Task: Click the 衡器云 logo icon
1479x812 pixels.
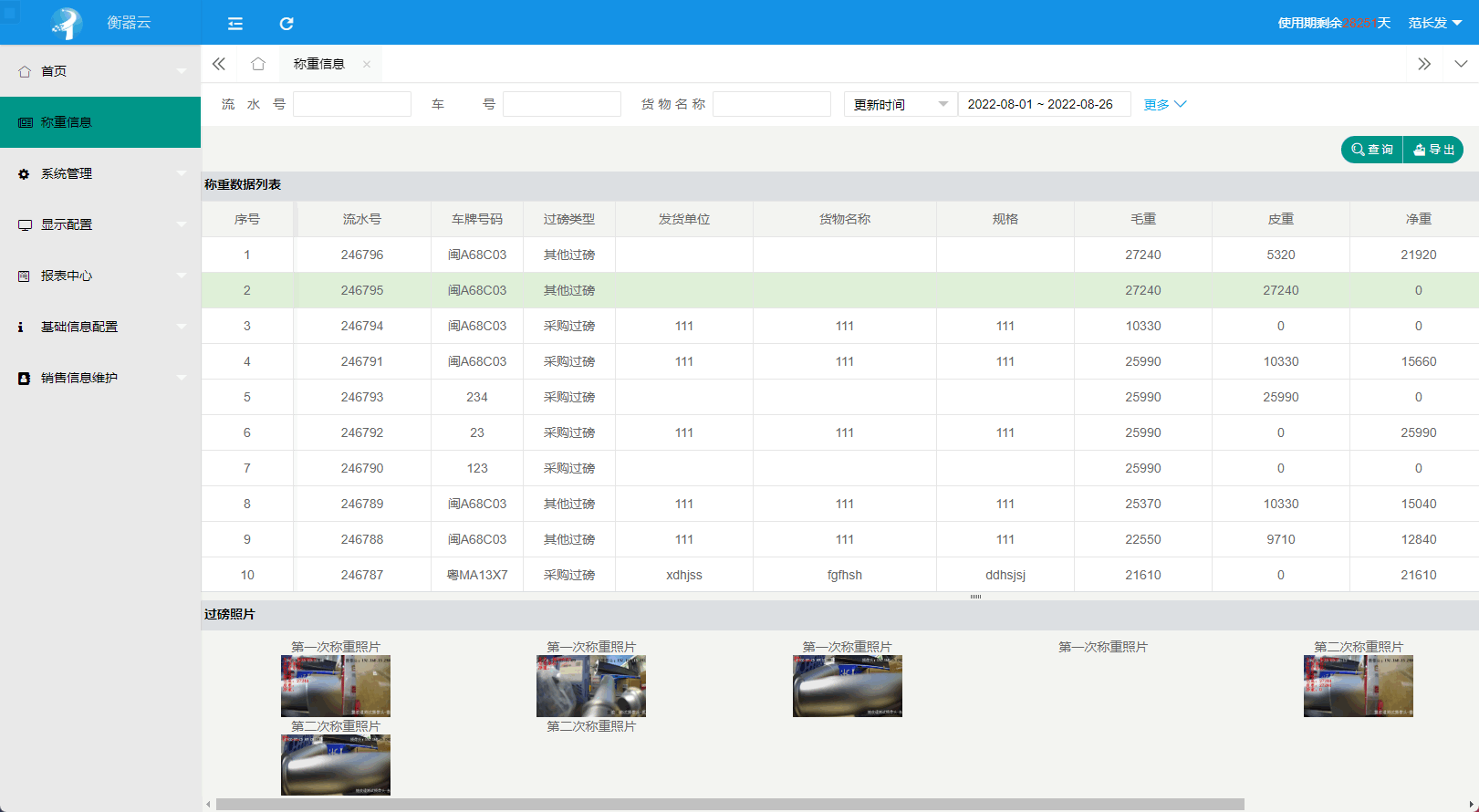Action: click(x=67, y=23)
